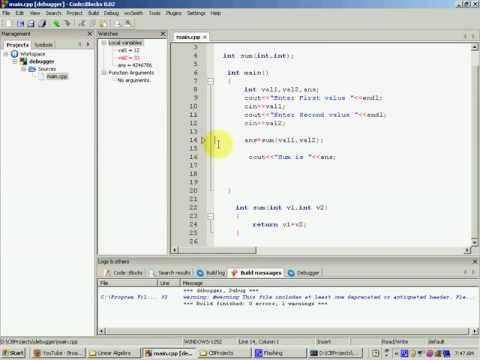This screenshot has height=360, width=480.
Task: Collapse the Sources folder node
Action: click(x=23, y=69)
